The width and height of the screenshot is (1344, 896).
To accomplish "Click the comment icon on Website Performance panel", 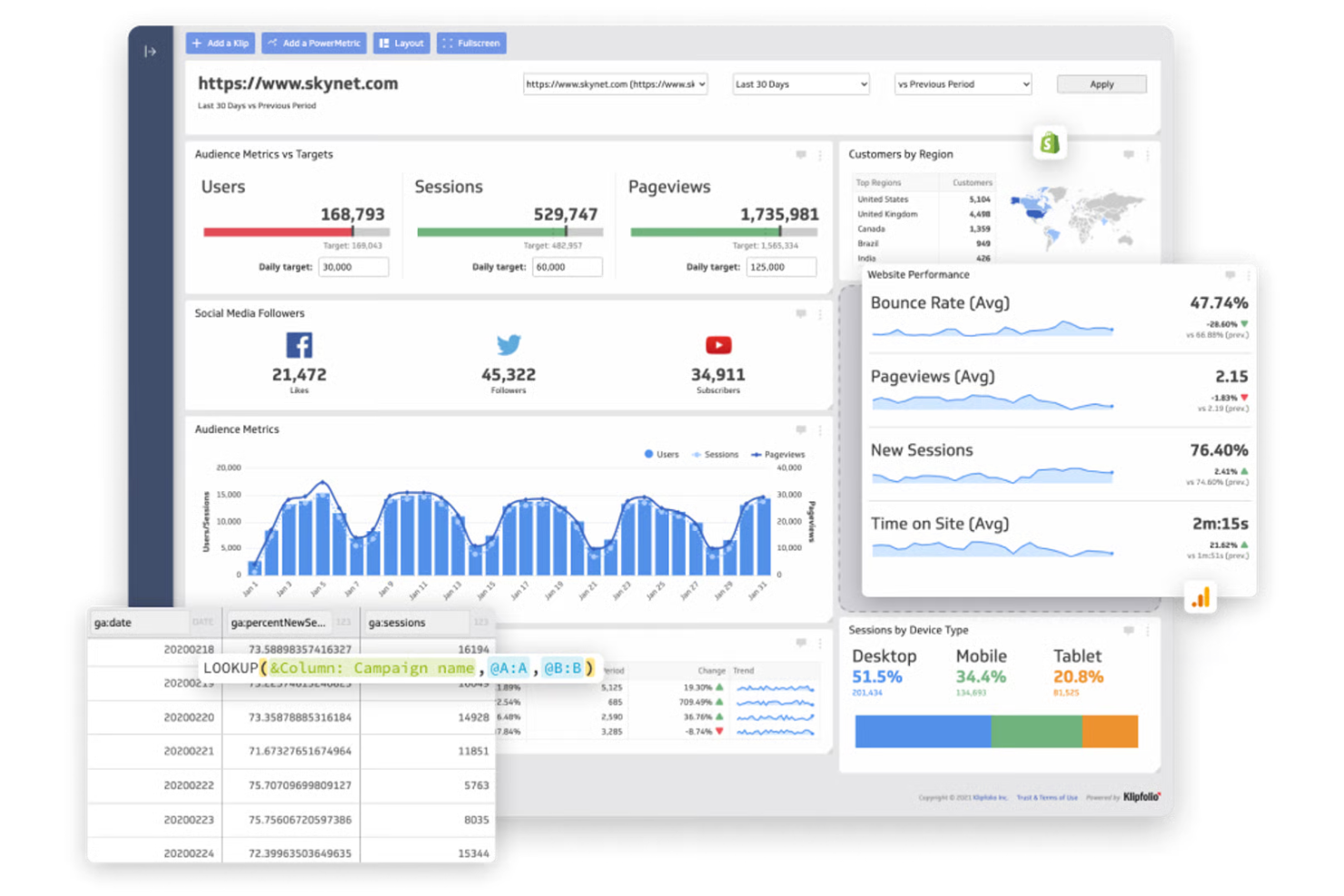I will (1230, 275).
